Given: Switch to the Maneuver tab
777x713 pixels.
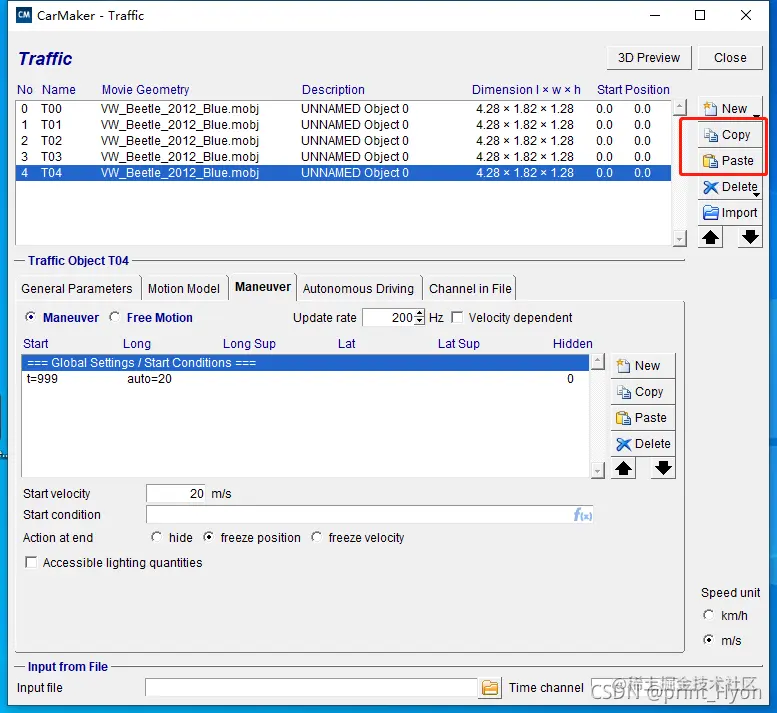Looking at the screenshot, I should pos(263,287).
